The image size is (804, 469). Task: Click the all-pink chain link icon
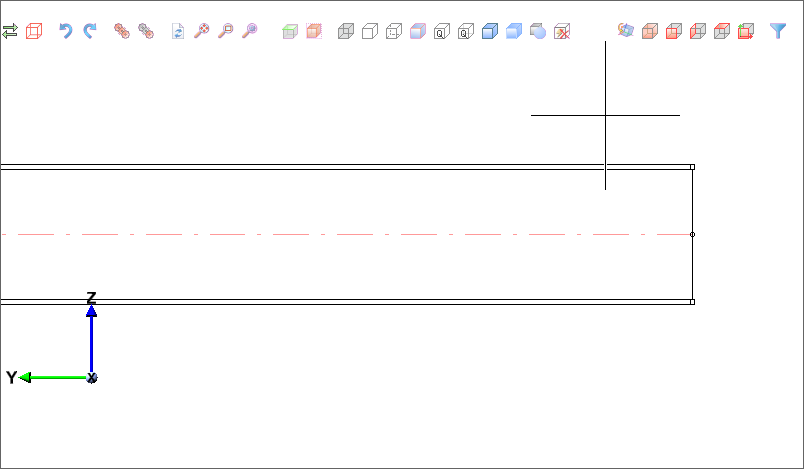pos(122,31)
